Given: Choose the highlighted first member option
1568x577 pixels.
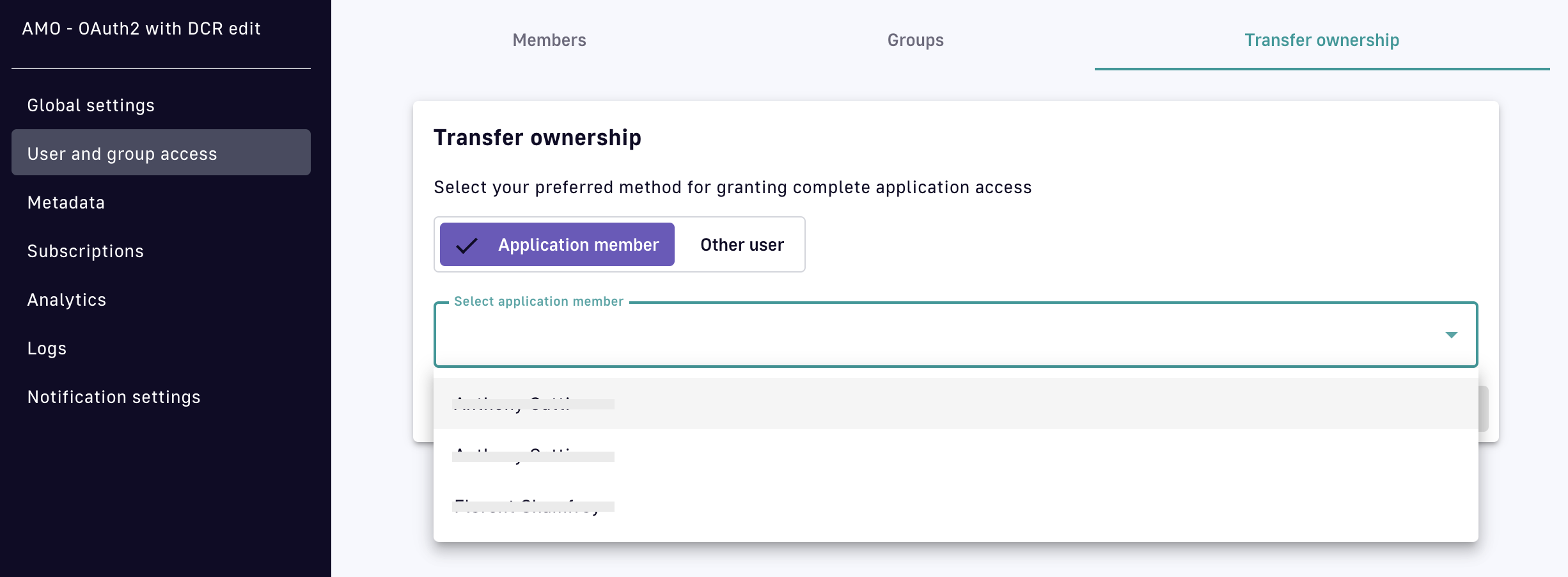Looking at the screenshot, I should click(955, 404).
